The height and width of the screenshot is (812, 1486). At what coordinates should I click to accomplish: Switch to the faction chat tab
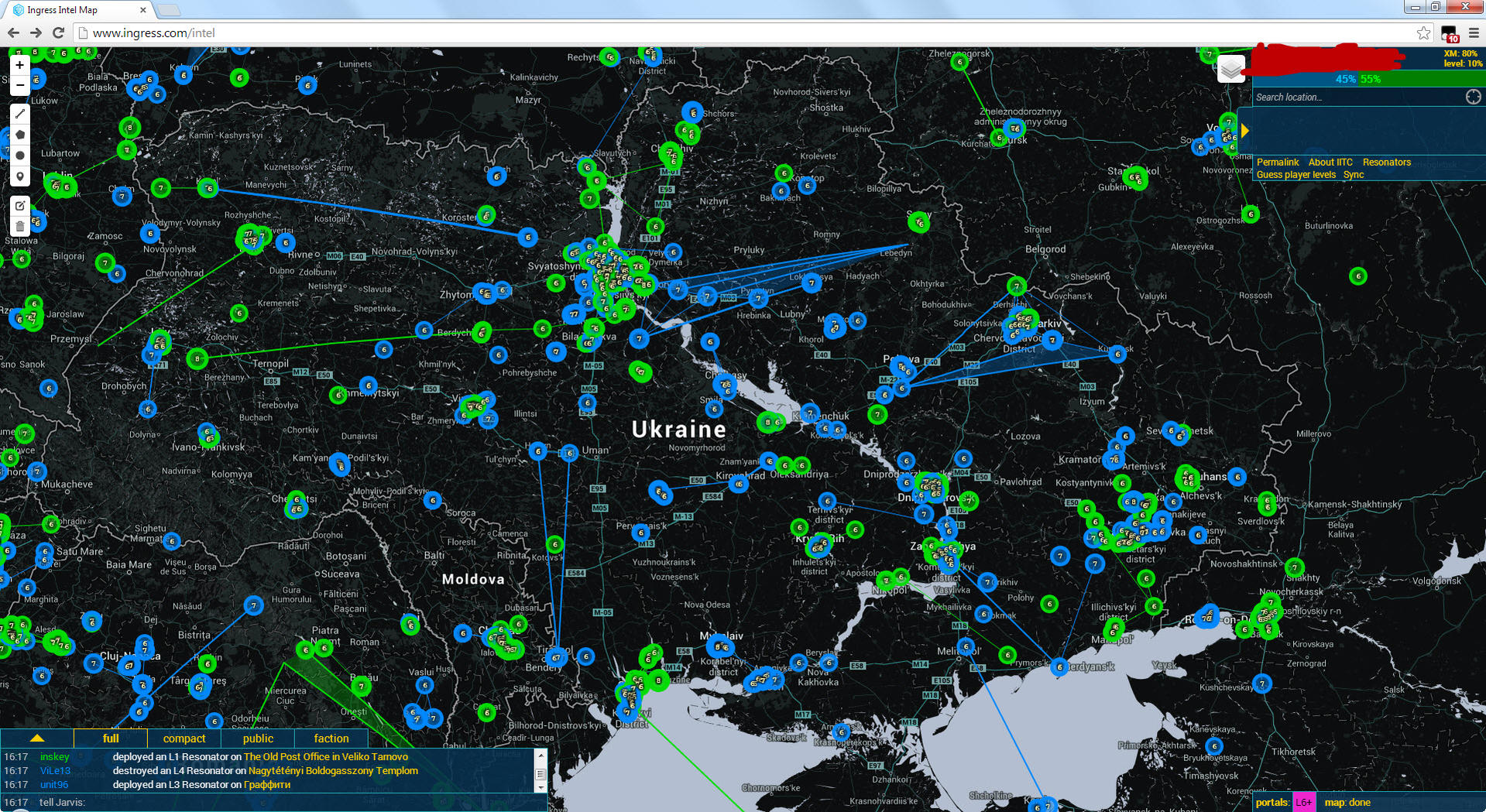pos(331,738)
